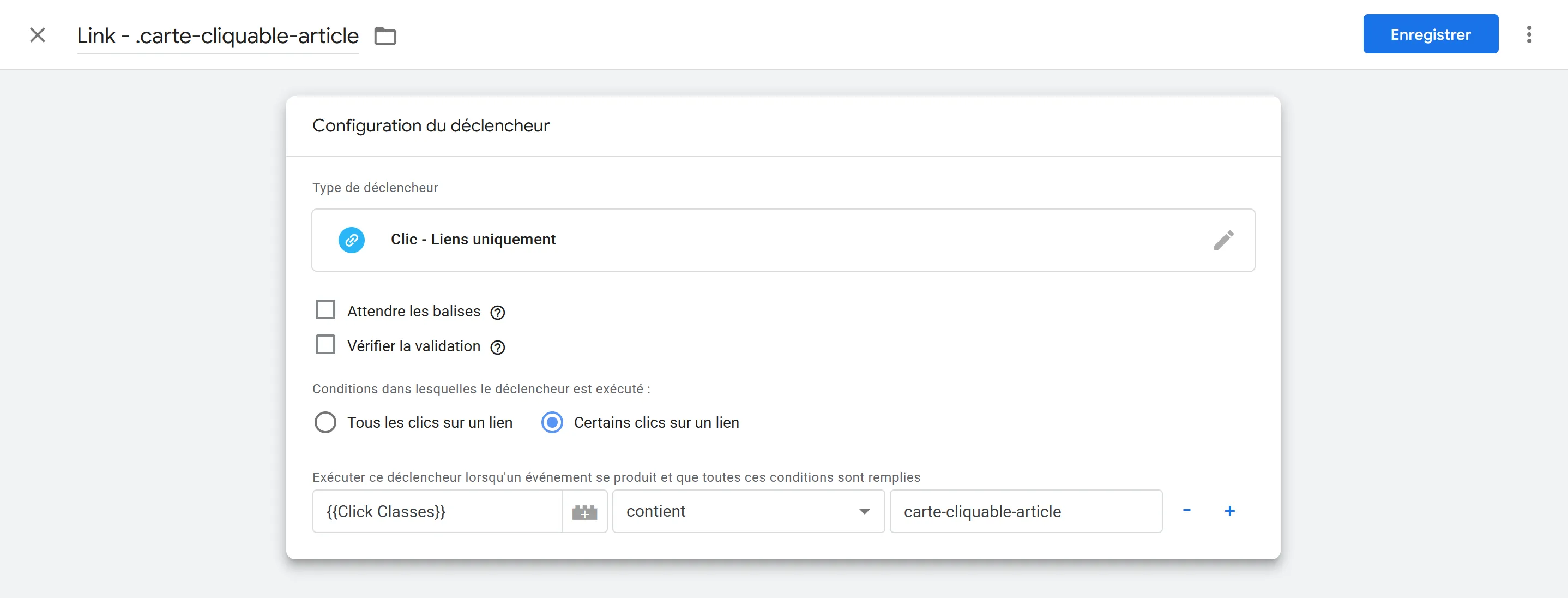Click the Type de déclencheur label
This screenshot has width=1568, height=598.
pyautogui.click(x=375, y=188)
